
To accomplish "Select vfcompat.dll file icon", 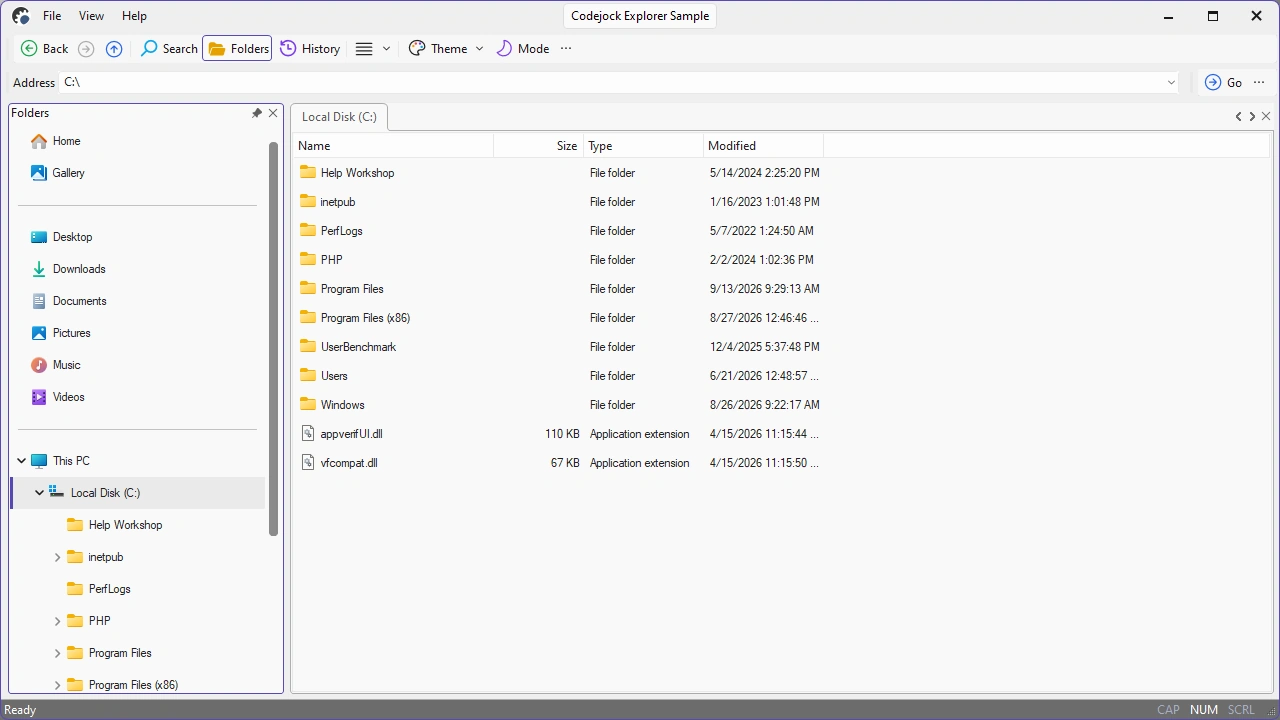I will [308, 463].
